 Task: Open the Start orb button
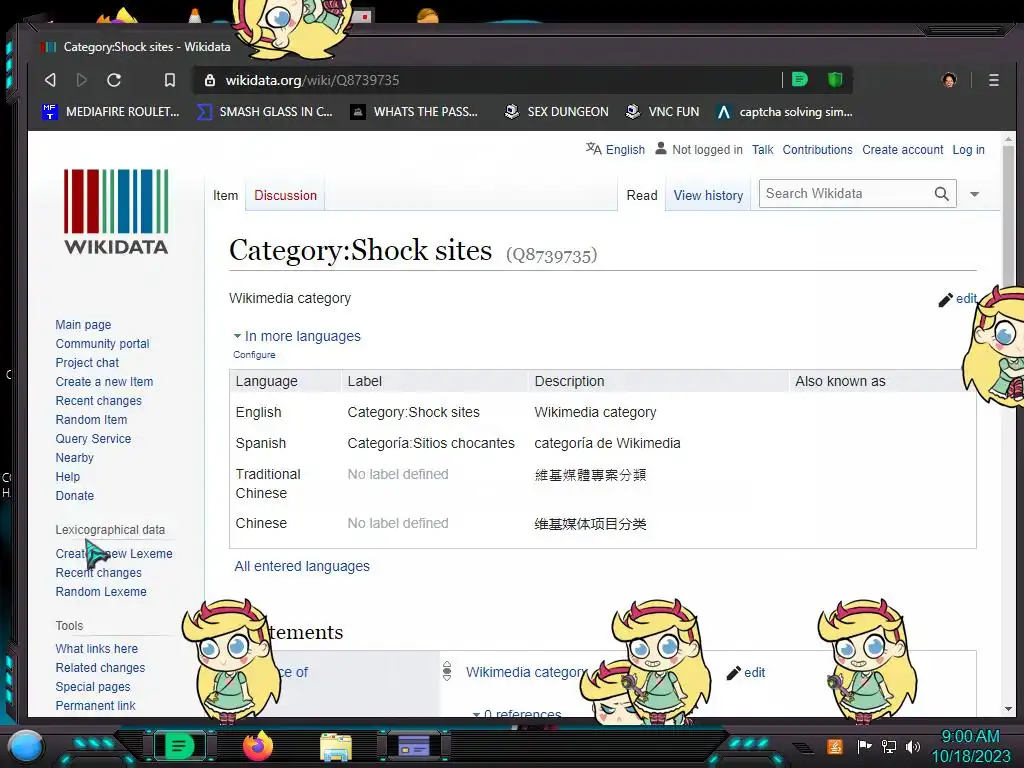25,746
